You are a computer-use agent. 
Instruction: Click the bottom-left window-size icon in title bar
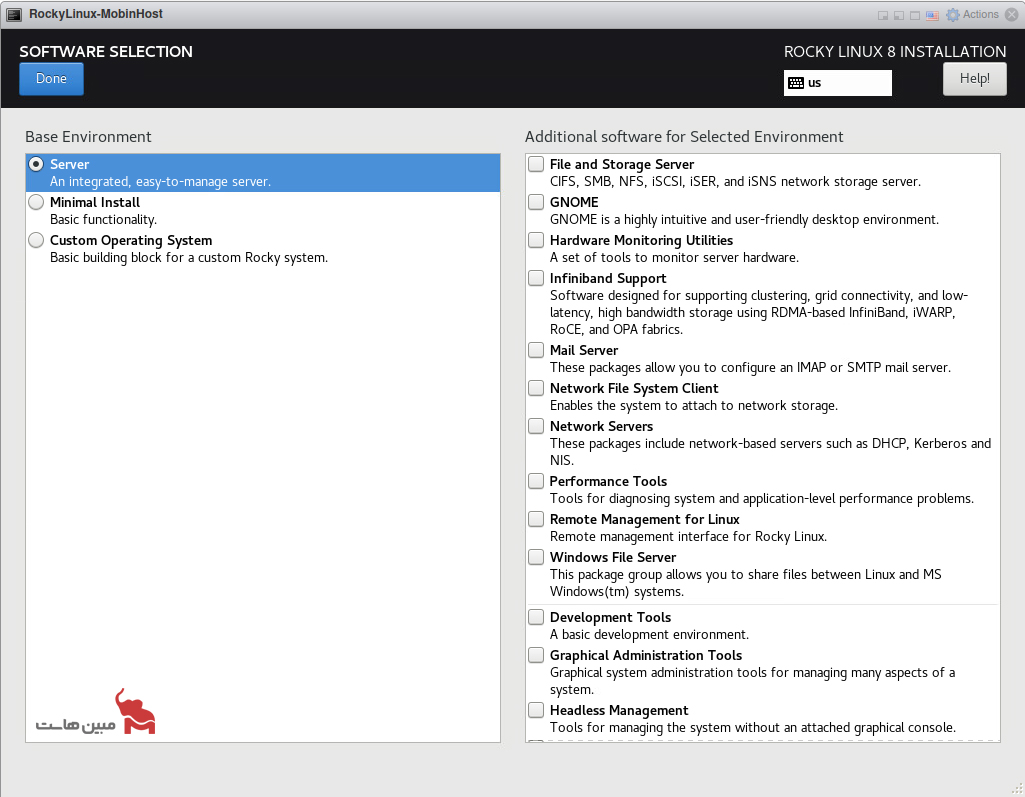coord(899,15)
